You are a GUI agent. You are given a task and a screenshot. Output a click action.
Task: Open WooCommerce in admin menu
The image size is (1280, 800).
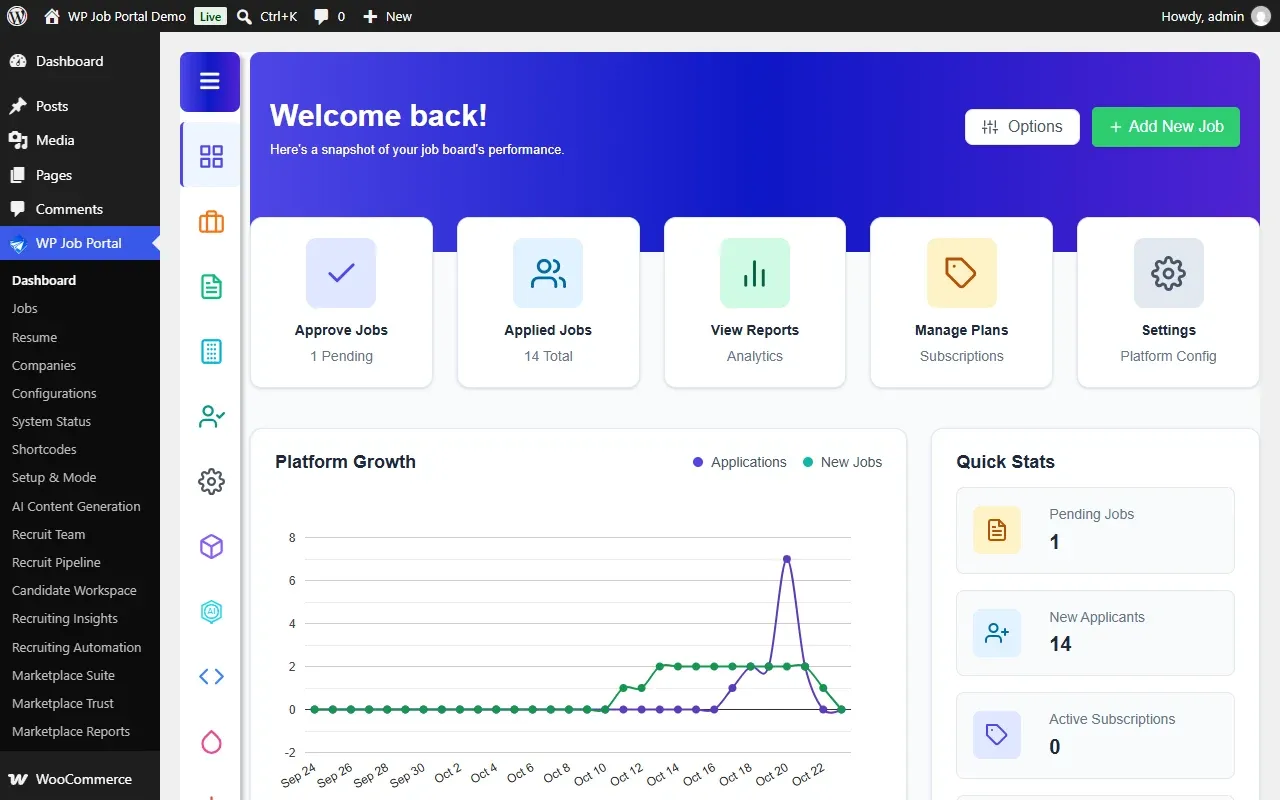[x=80, y=779]
